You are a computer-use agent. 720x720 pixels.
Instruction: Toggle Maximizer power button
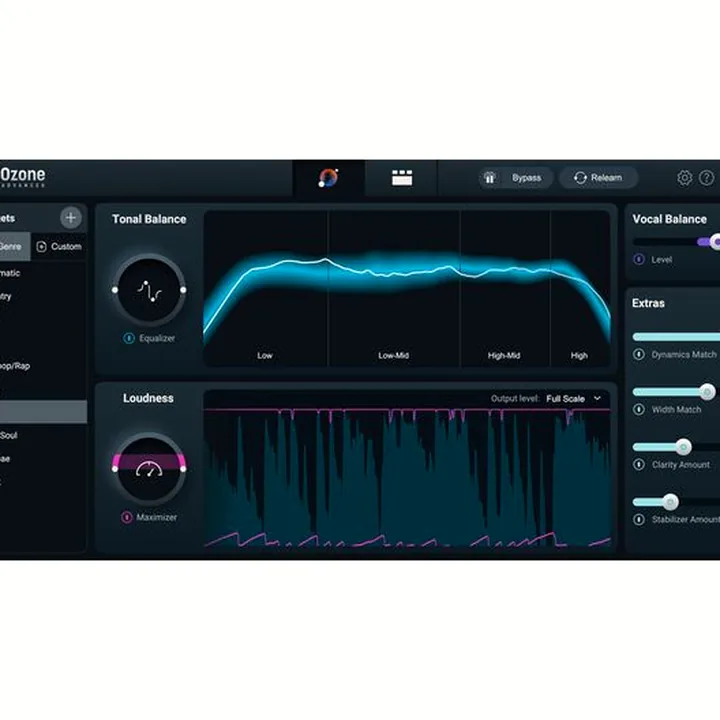[x=126, y=518]
